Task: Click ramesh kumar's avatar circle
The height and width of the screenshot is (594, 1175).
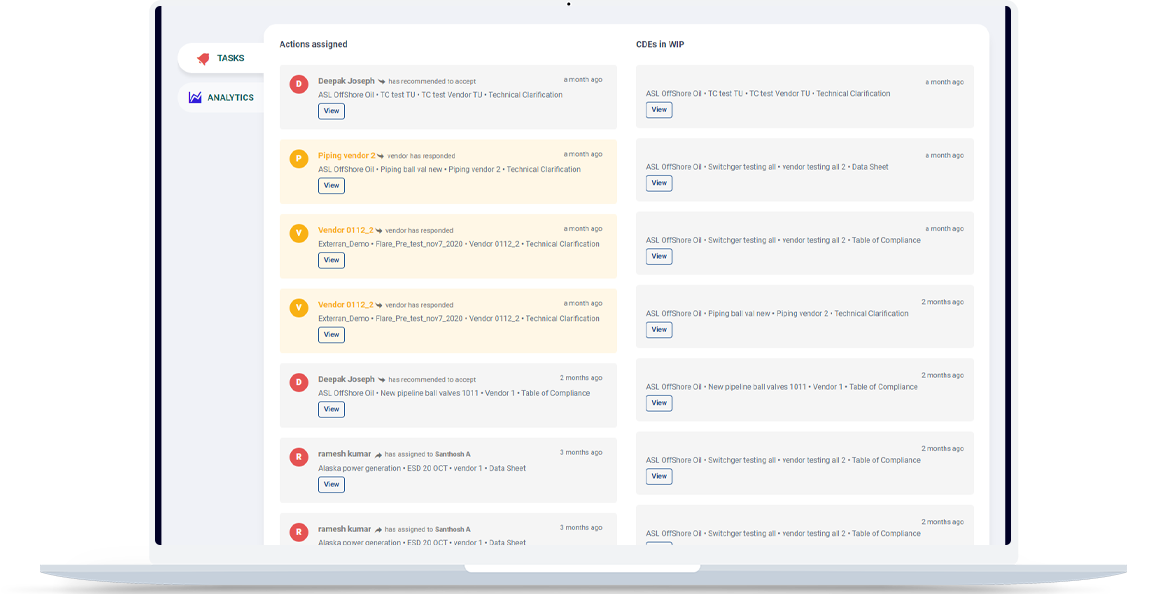Action: (298, 456)
